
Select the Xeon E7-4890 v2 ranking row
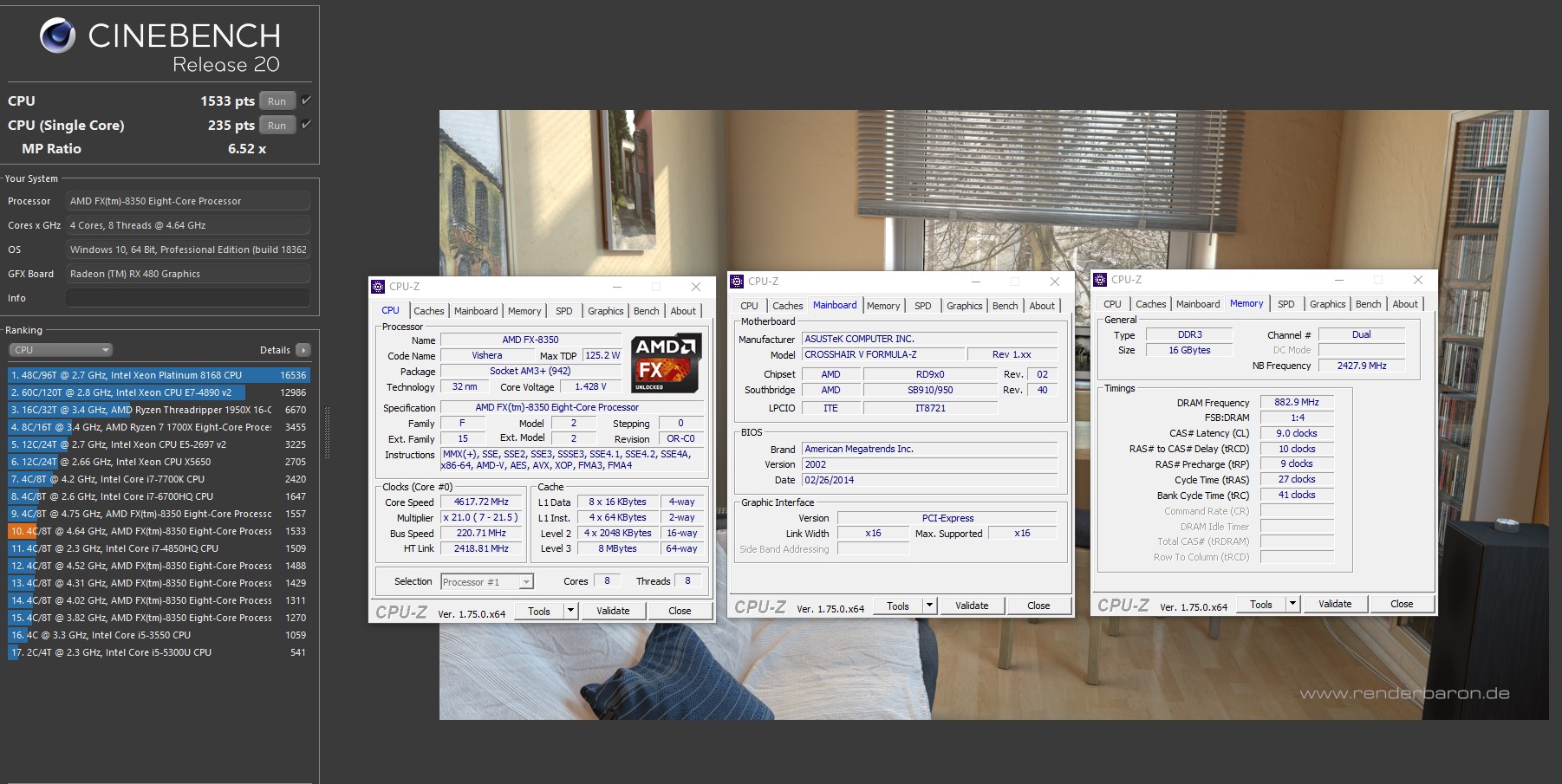pyautogui.click(x=159, y=392)
